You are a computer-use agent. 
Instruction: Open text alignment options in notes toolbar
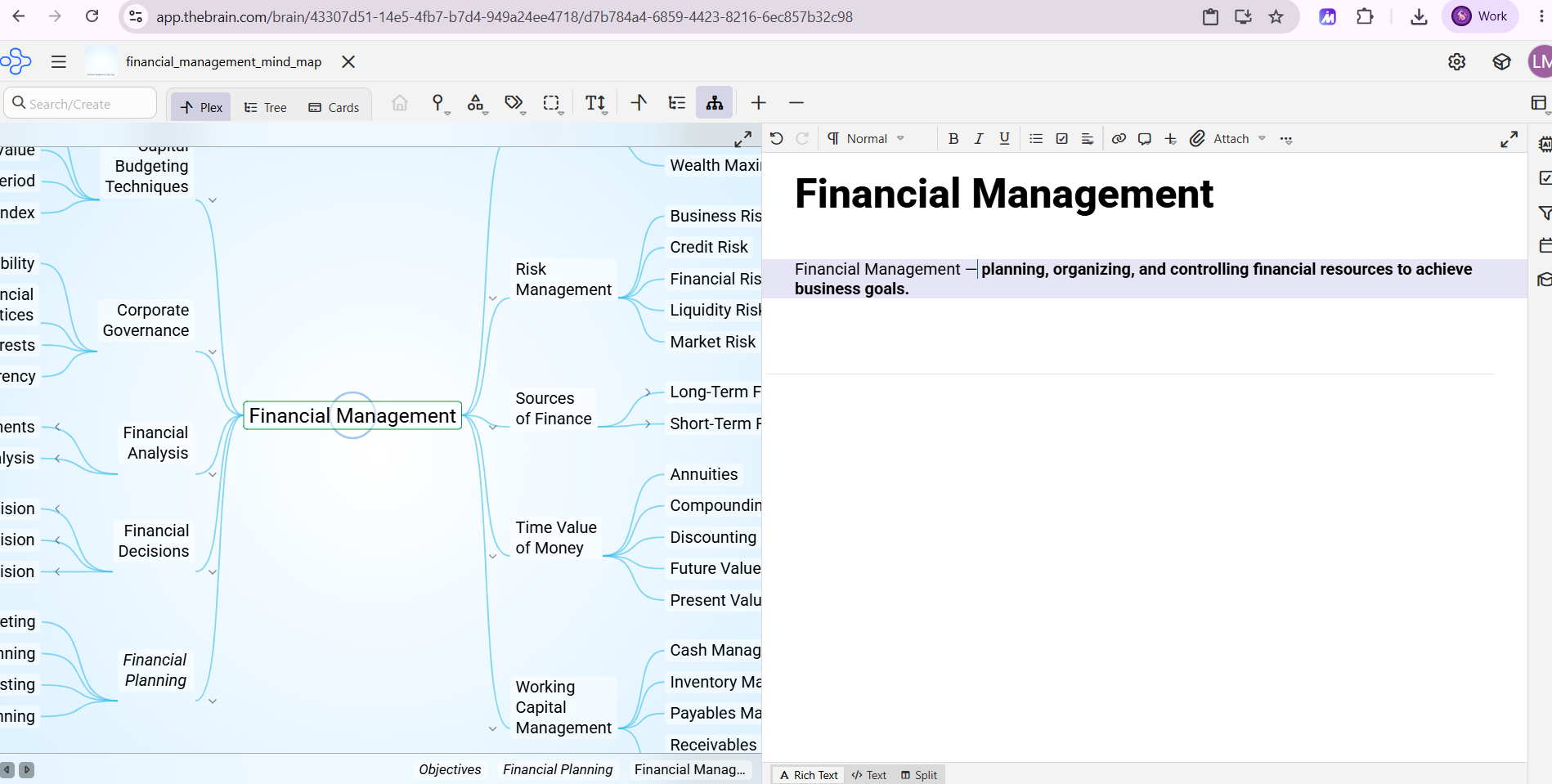pos(1087,139)
